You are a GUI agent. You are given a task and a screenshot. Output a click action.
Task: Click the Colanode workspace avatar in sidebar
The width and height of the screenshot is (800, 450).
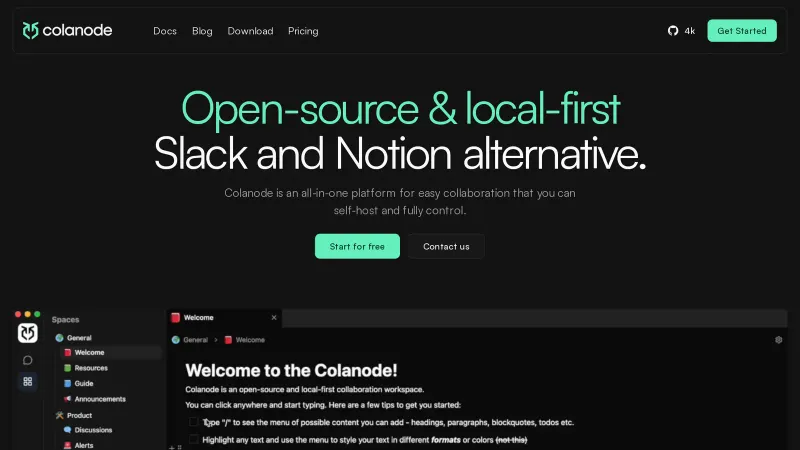pyautogui.click(x=28, y=333)
